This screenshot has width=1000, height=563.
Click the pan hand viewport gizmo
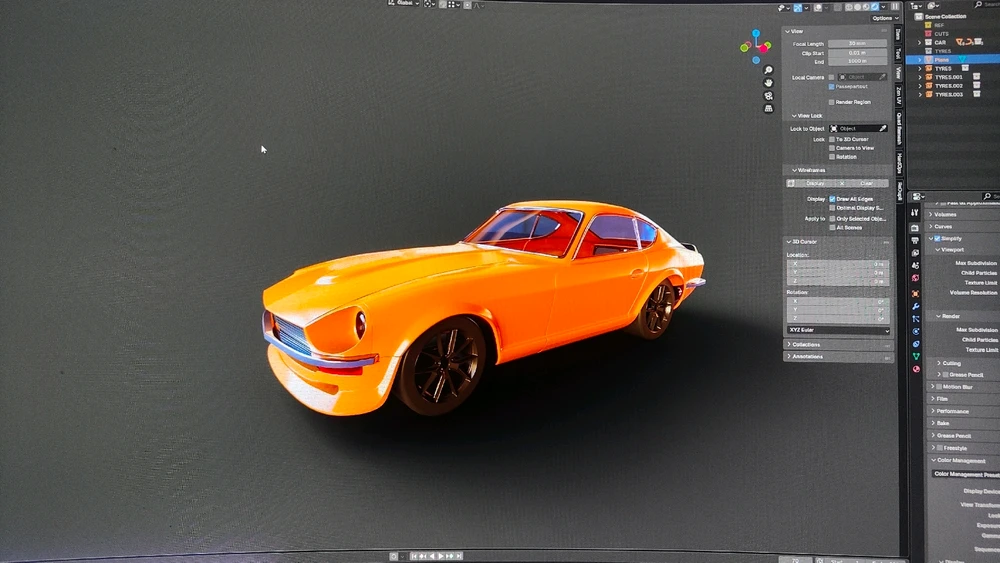(x=768, y=83)
